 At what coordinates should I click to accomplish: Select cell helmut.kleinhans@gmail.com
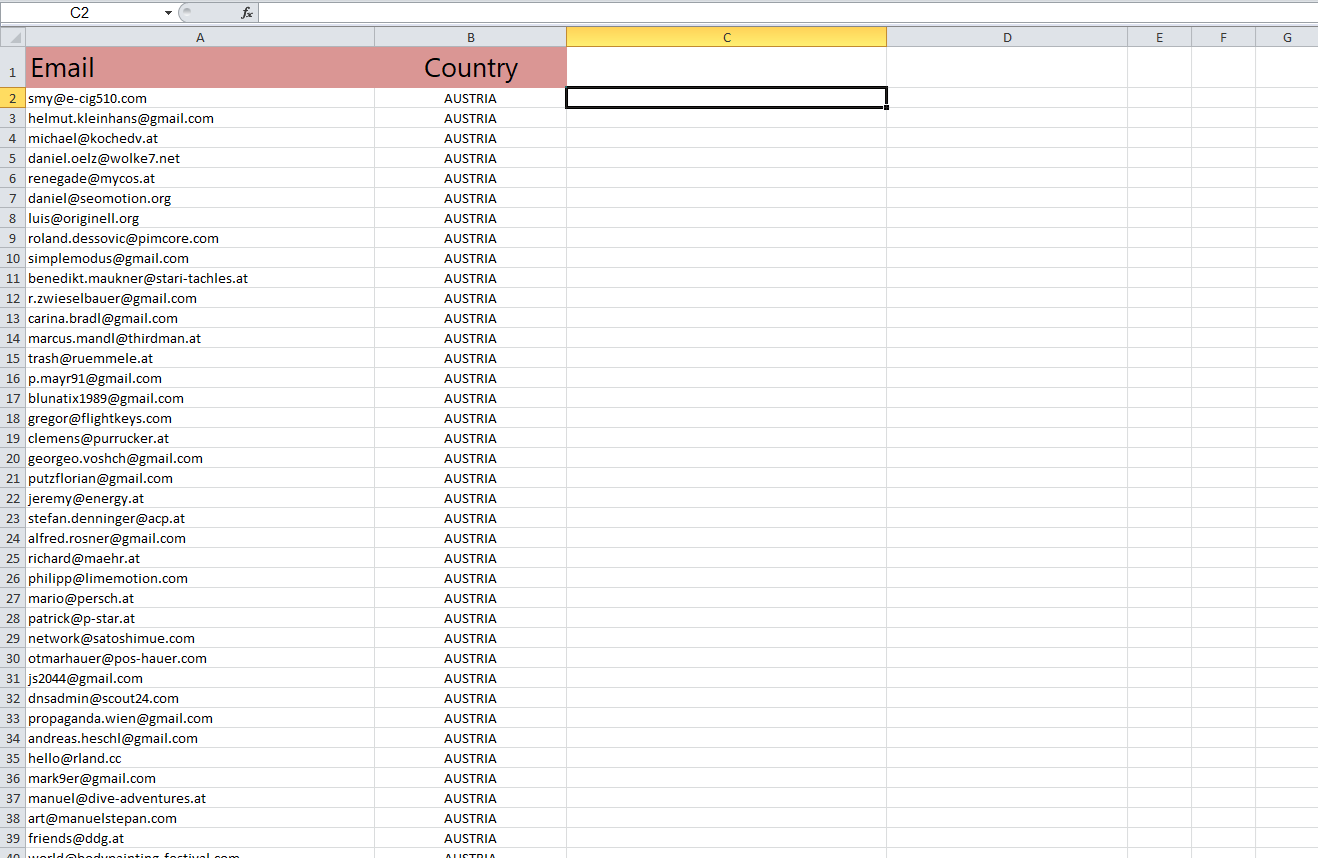(200, 118)
